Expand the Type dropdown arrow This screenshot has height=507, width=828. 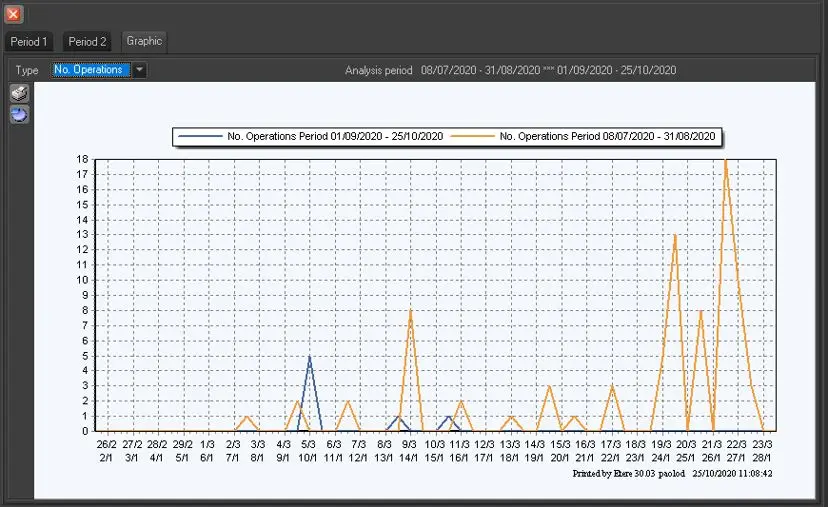(140, 70)
